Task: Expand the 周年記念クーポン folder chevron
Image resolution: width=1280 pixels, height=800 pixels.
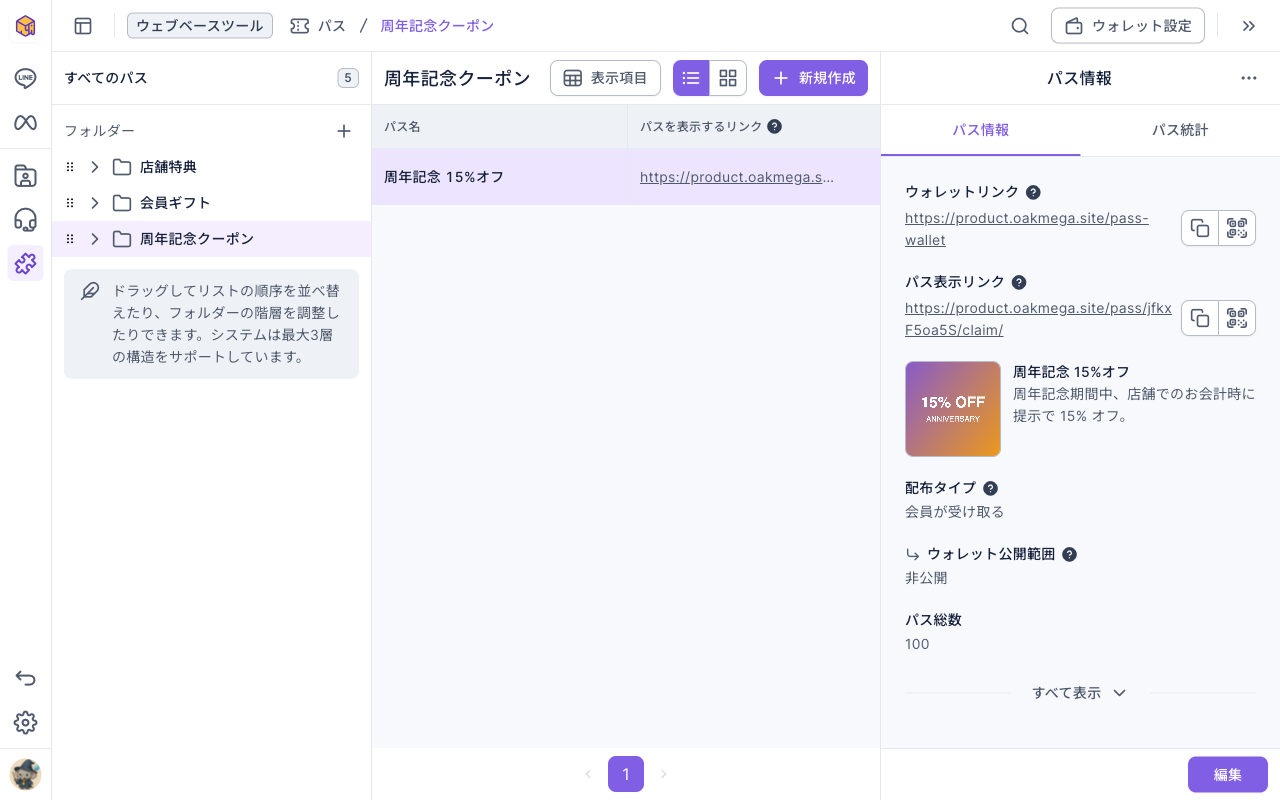Action: point(95,239)
